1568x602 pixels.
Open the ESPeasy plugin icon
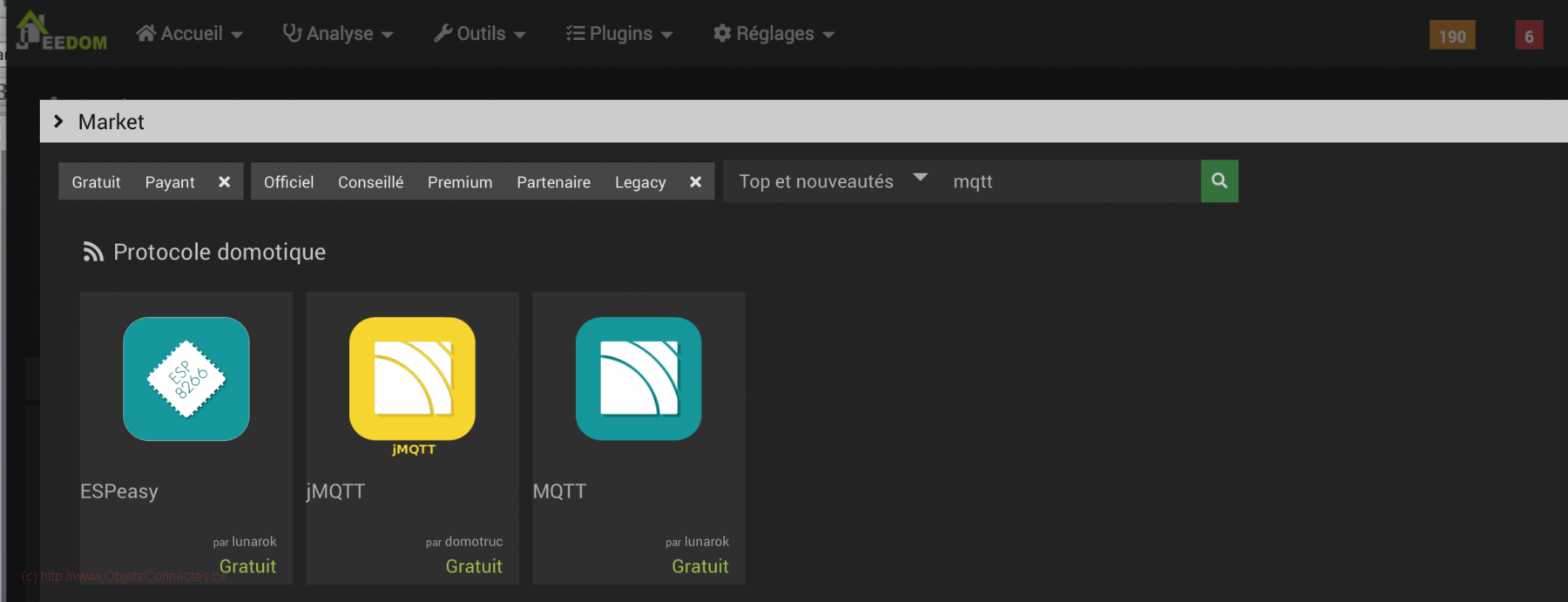186,379
